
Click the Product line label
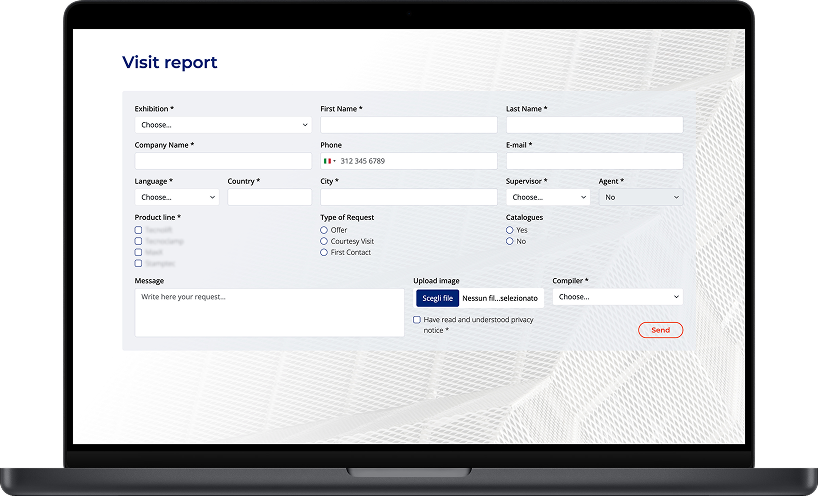[158, 217]
